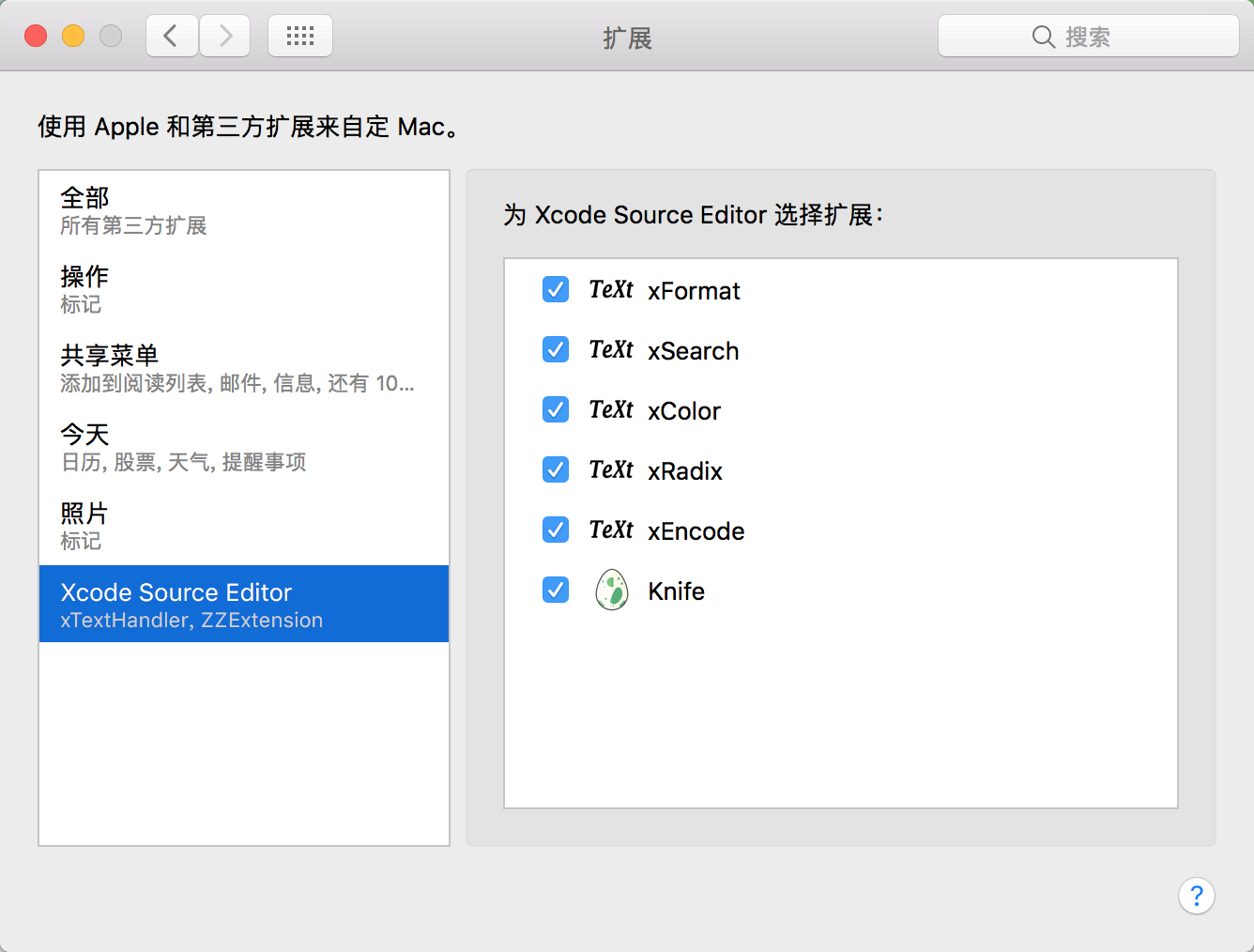The width and height of the screenshot is (1254, 952).
Task: Disable the xFormat extension checkbox
Action: pos(556,289)
